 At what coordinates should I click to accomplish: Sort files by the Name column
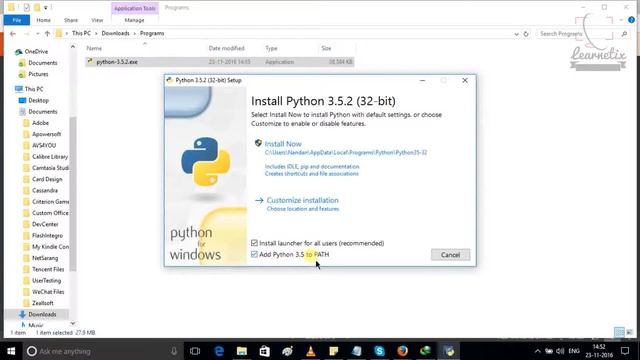point(94,48)
